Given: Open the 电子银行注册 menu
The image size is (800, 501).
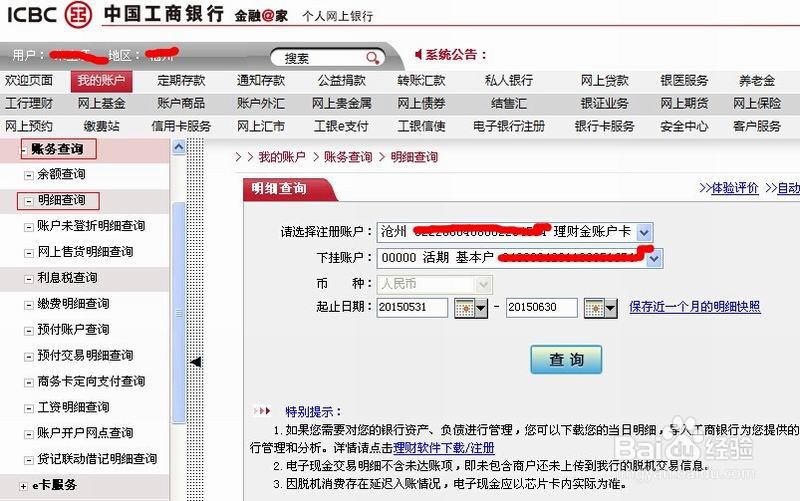Looking at the screenshot, I should click(509, 126).
